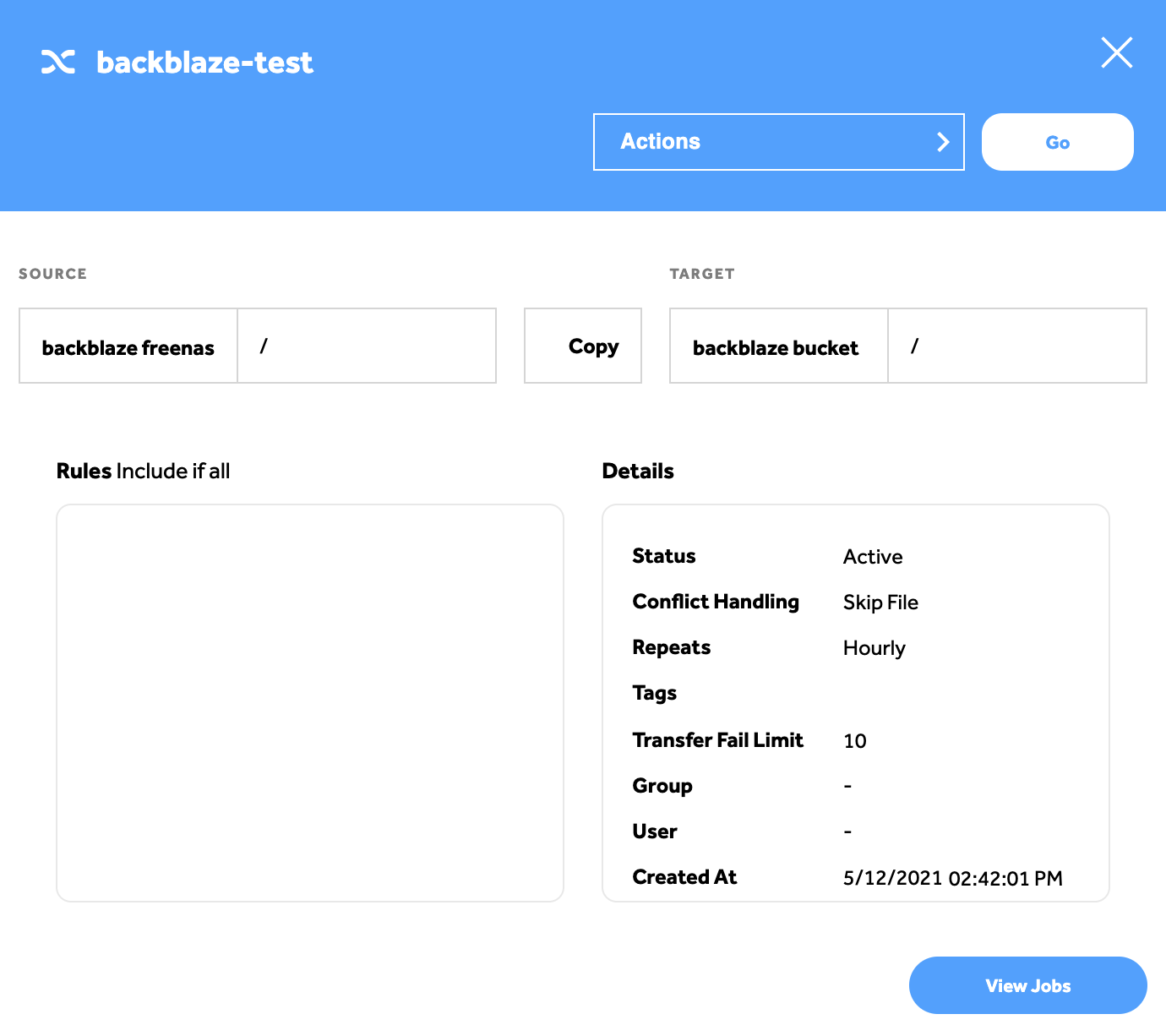Click the SOURCE heading label
This screenshot has width=1166, height=1036.
[52, 274]
